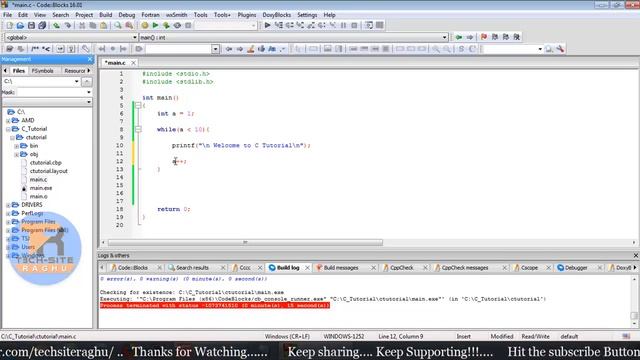Viewport: 640px width, 360px height.
Task: Toggle the while-loop fold at line 8
Action: click(x=138, y=129)
